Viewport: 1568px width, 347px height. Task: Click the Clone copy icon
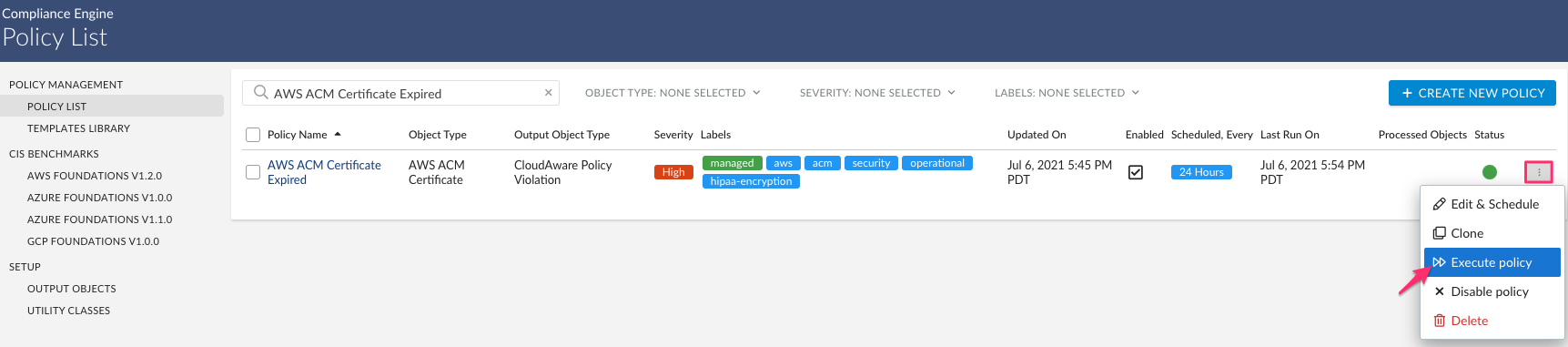tap(1440, 233)
